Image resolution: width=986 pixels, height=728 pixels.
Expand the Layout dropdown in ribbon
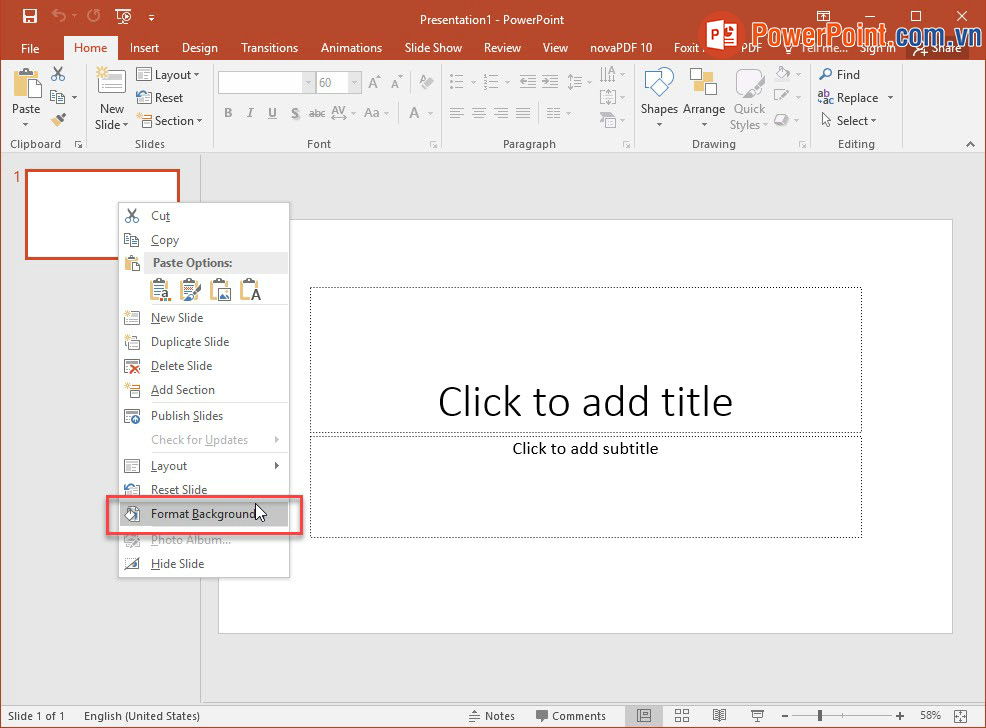click(168, 75)
